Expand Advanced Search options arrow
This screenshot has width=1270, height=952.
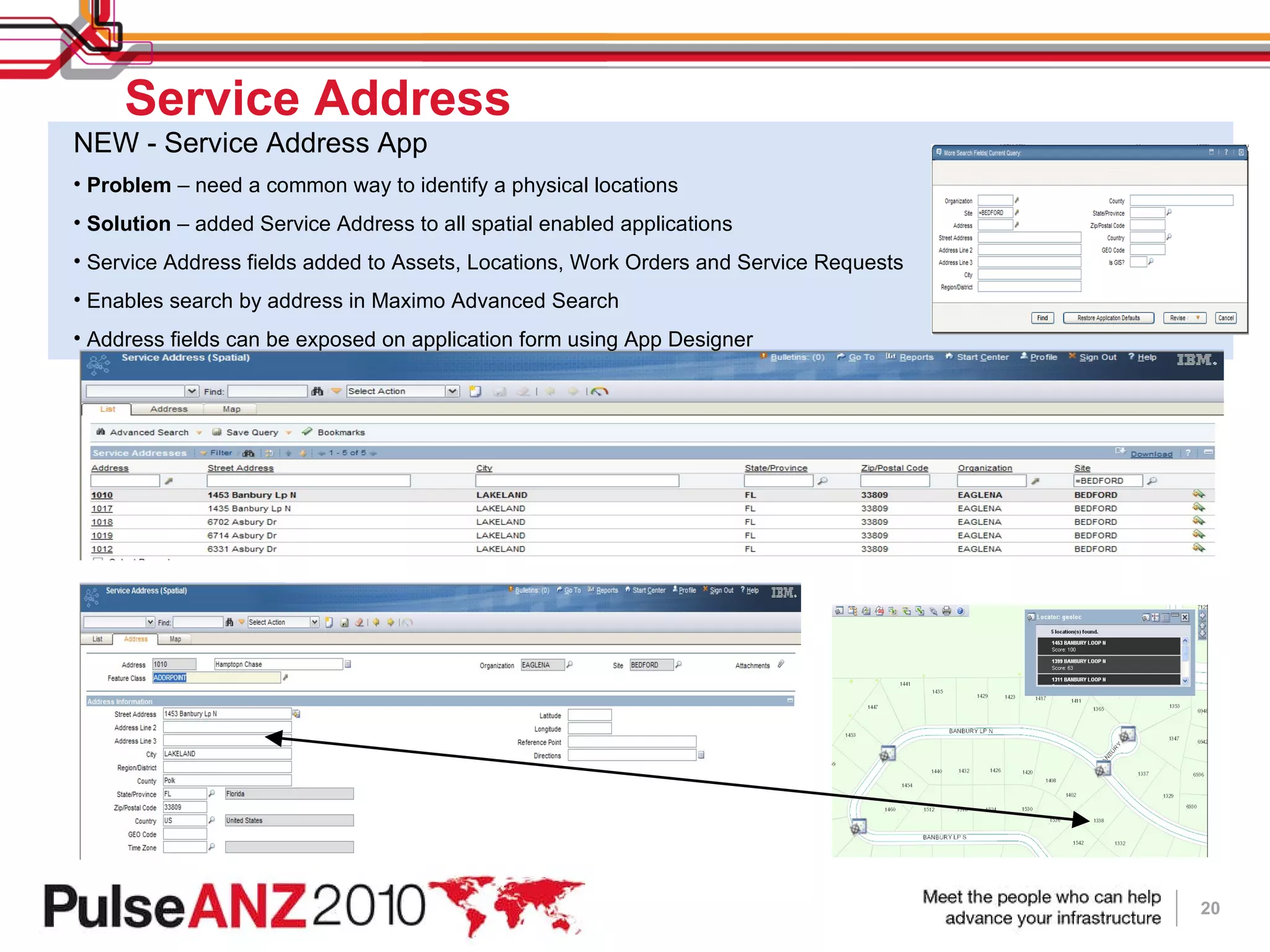click(x=199, y=433)
